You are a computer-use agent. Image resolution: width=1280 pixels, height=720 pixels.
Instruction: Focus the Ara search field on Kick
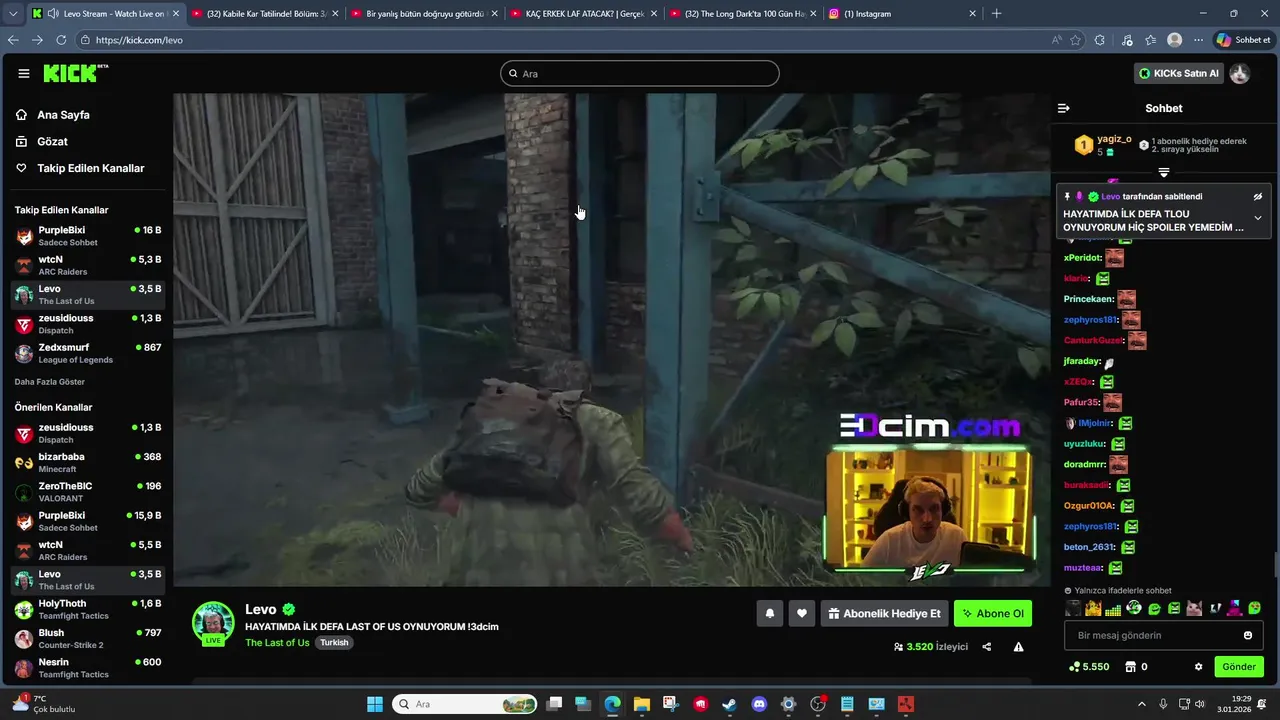pos(640,73)
